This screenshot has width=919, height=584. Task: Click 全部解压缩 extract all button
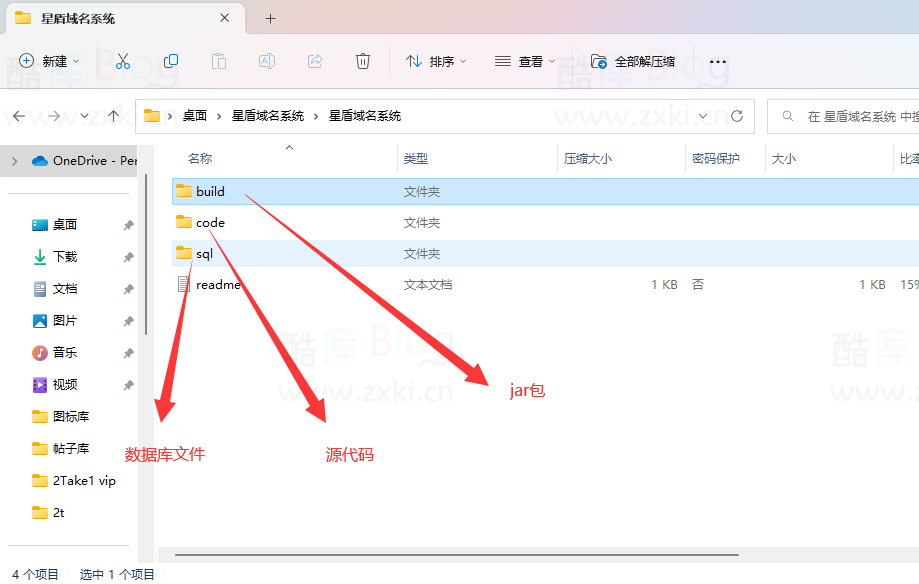(633, 61)
